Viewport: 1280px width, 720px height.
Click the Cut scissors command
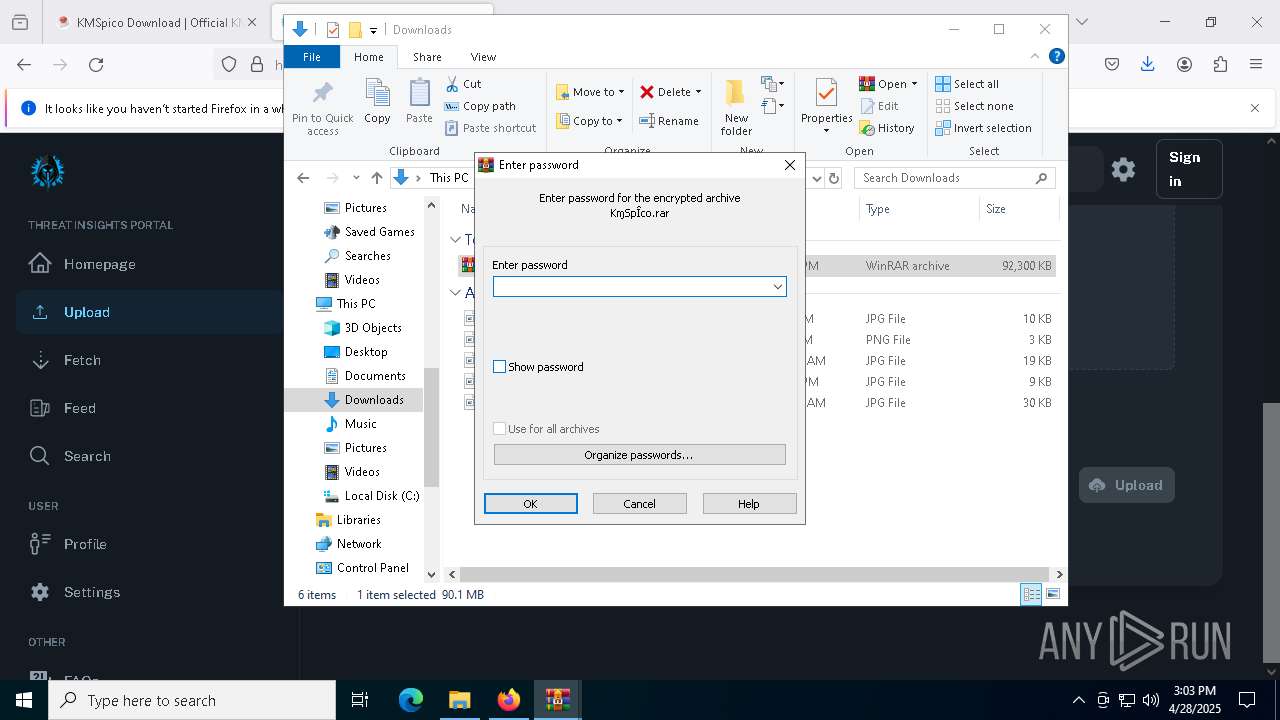point(463,84)
